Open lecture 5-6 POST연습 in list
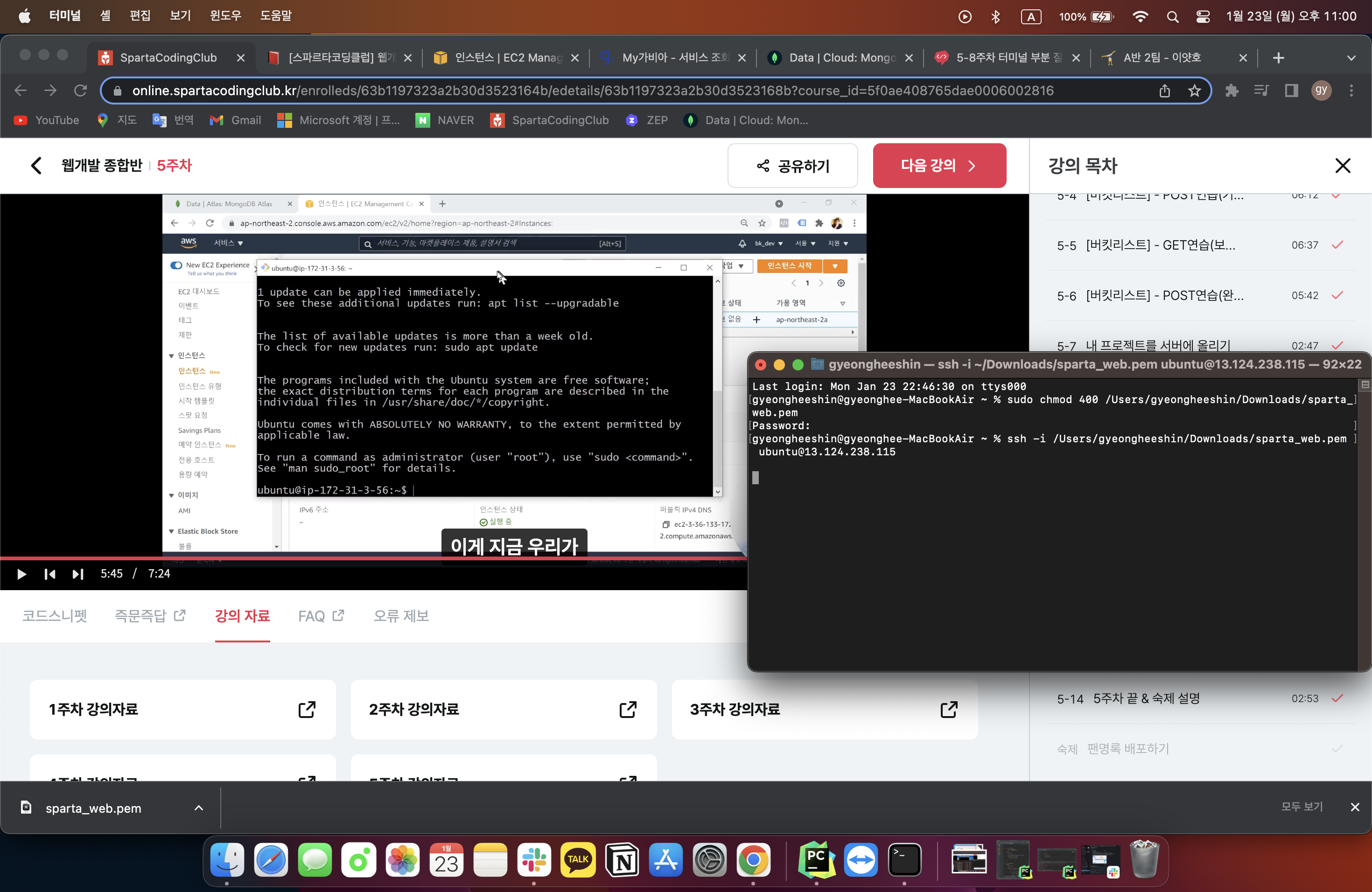Image resolution: width=1372 pixels, height=892 pixels. [1200, 295]
